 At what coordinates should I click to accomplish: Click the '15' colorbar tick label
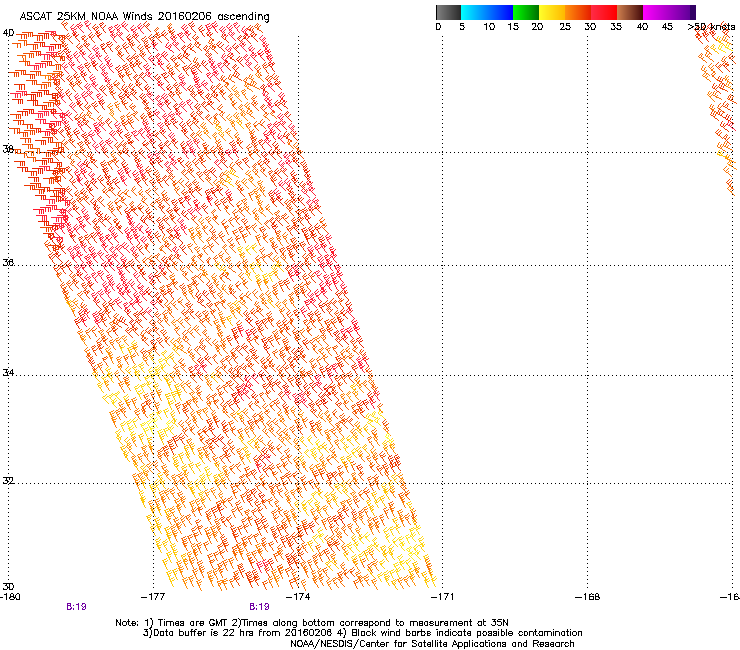click(513, 27)
